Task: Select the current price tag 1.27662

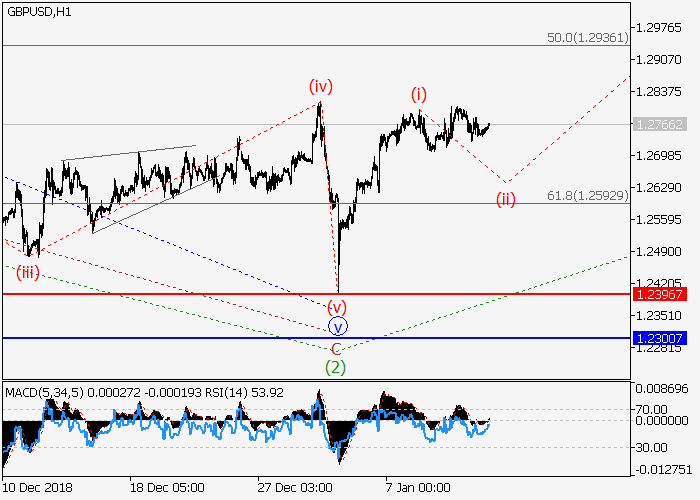Action: coord(657,125)
